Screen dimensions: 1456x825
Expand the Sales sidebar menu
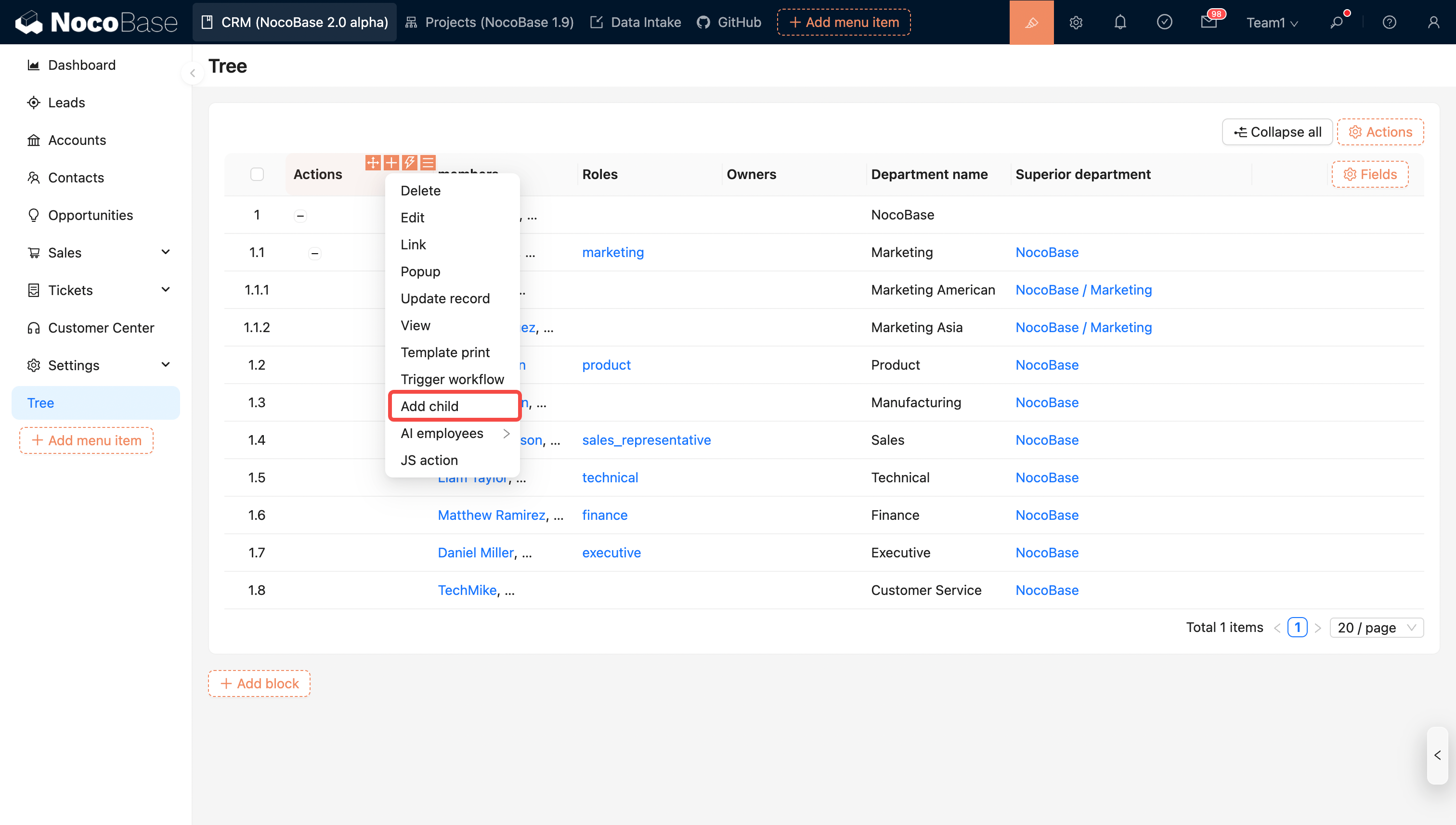click(x=166, y=252)
